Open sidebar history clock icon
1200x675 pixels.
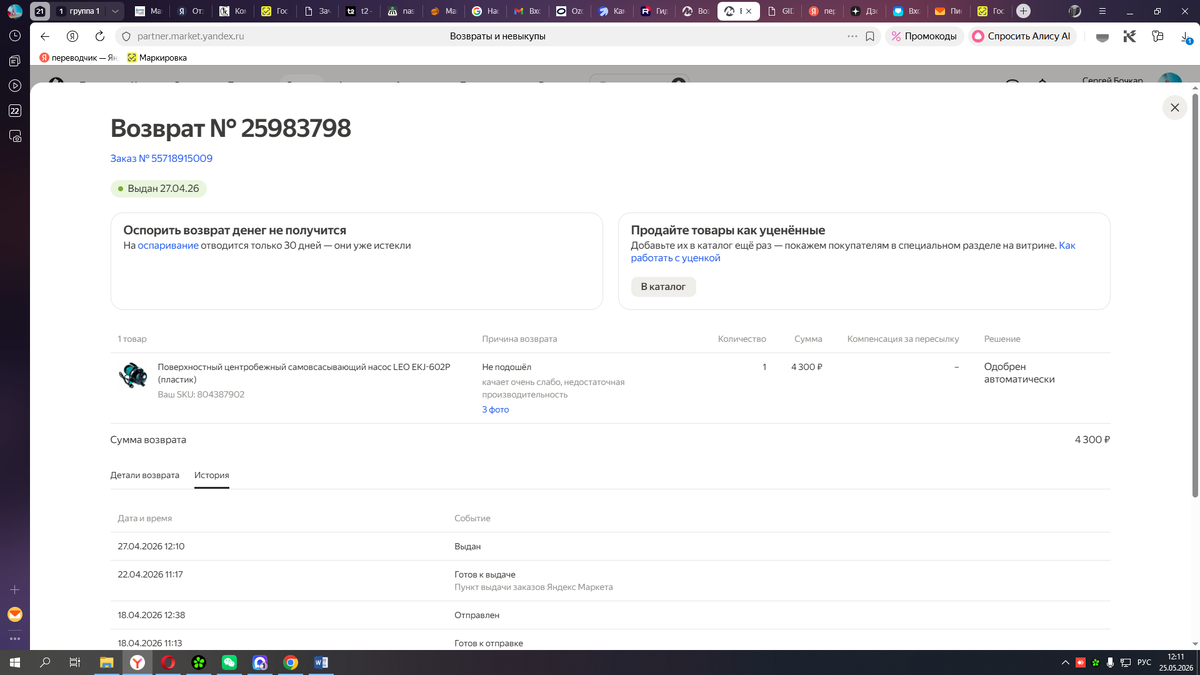point(15,36)
